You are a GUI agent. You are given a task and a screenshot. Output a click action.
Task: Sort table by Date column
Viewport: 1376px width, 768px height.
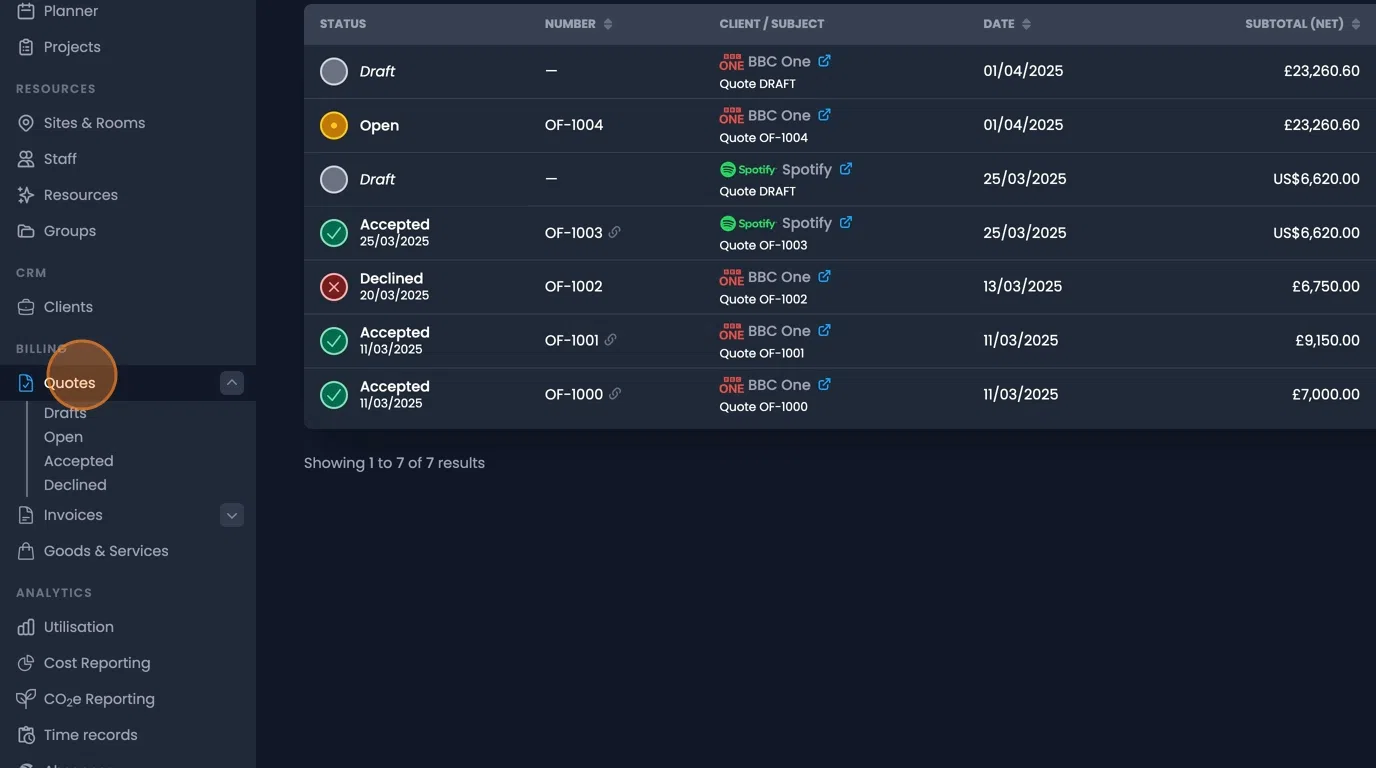click(1026, 24)
